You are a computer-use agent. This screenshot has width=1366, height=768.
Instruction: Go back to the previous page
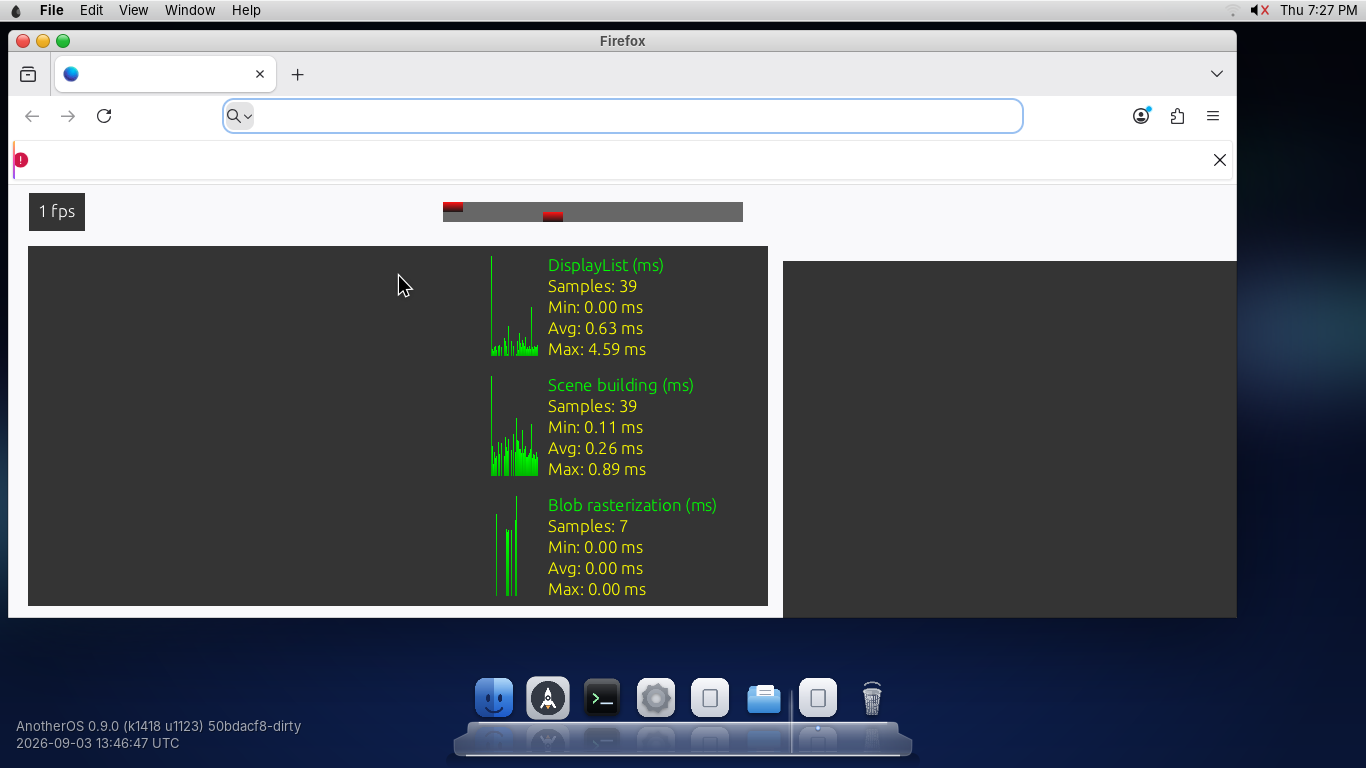coord(32,116)
